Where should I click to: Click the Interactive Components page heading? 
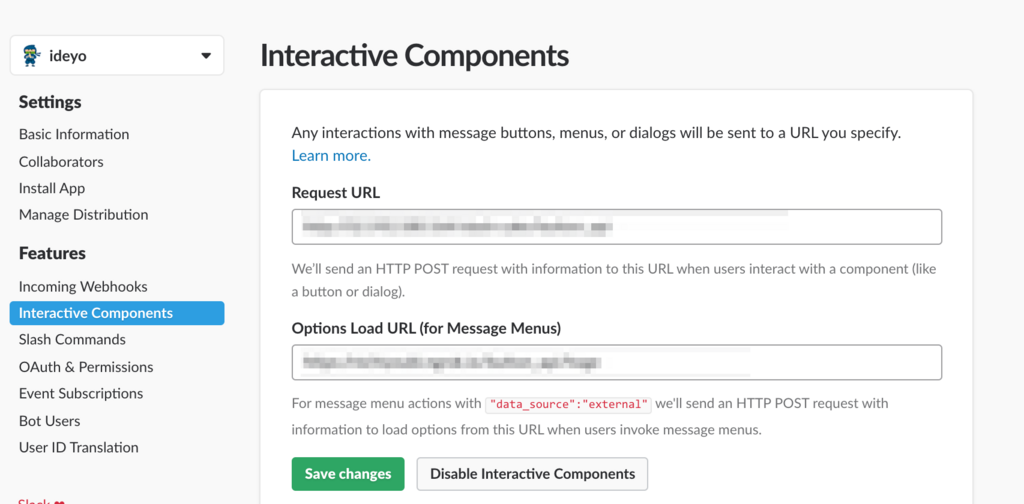pos(415,56)
